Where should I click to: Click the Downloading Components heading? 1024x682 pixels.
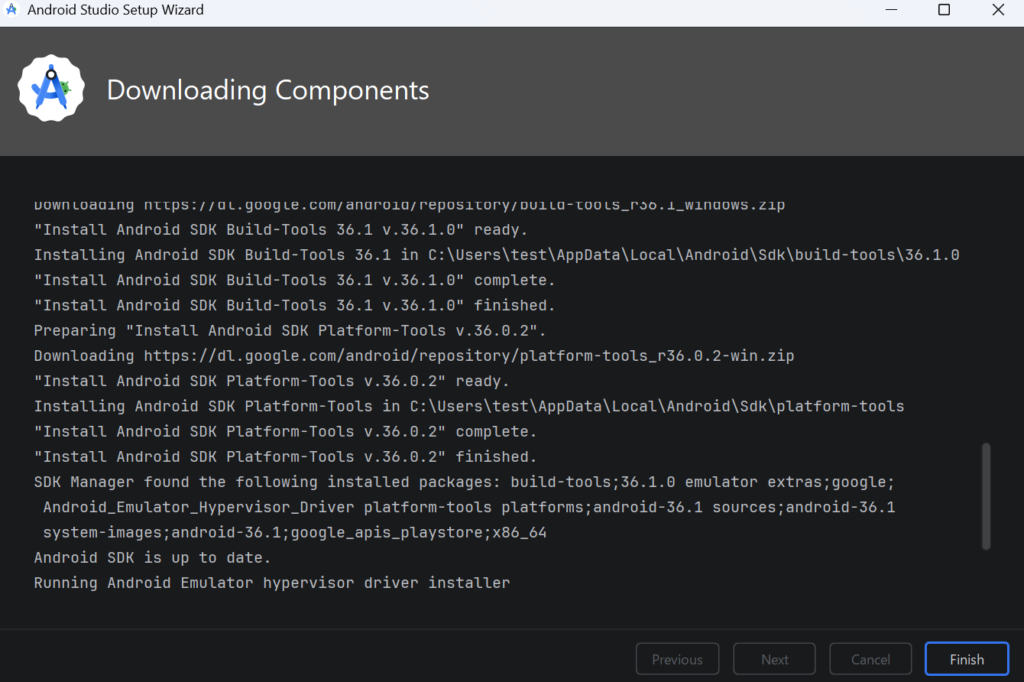pos(268,90)
